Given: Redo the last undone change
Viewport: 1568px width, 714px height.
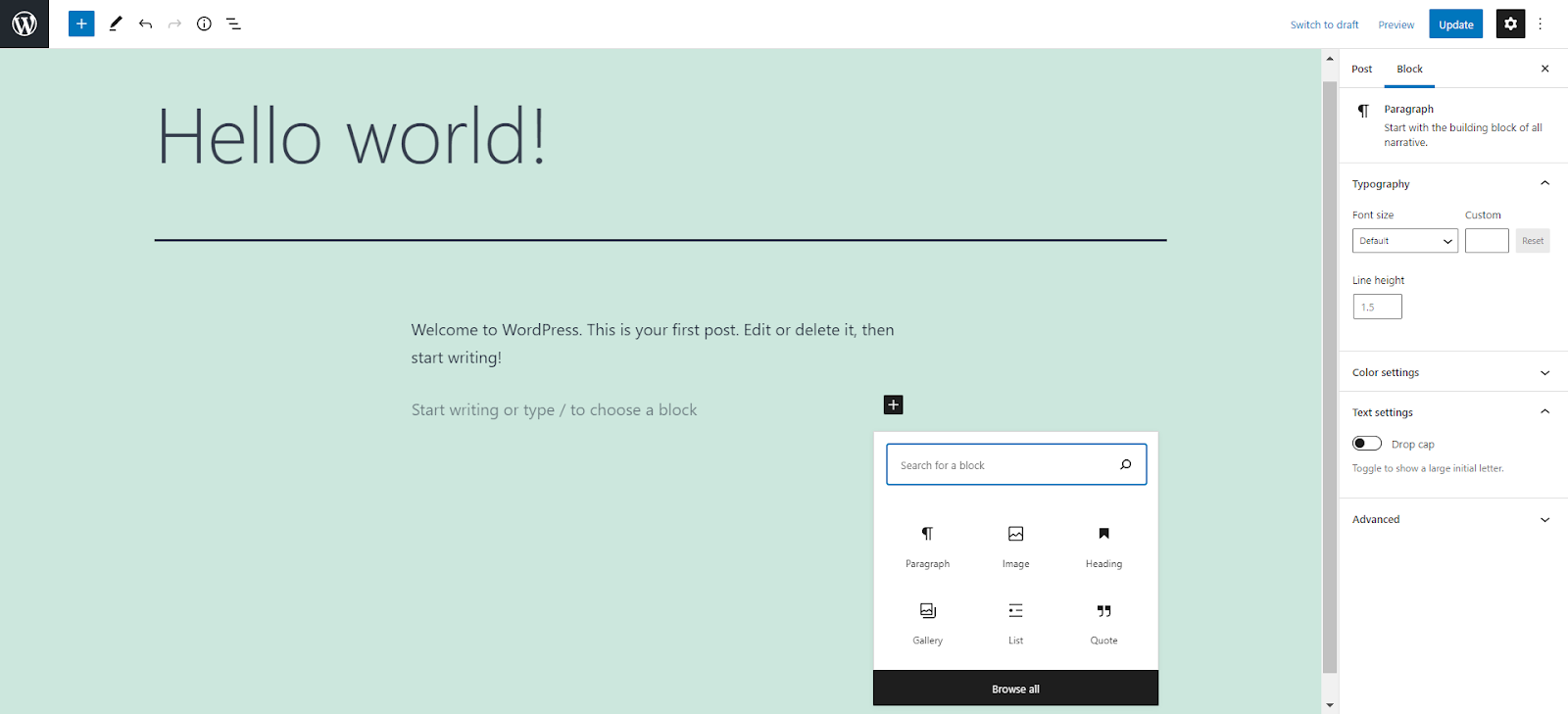Looking at the screenshot, I should click(174, 24).
